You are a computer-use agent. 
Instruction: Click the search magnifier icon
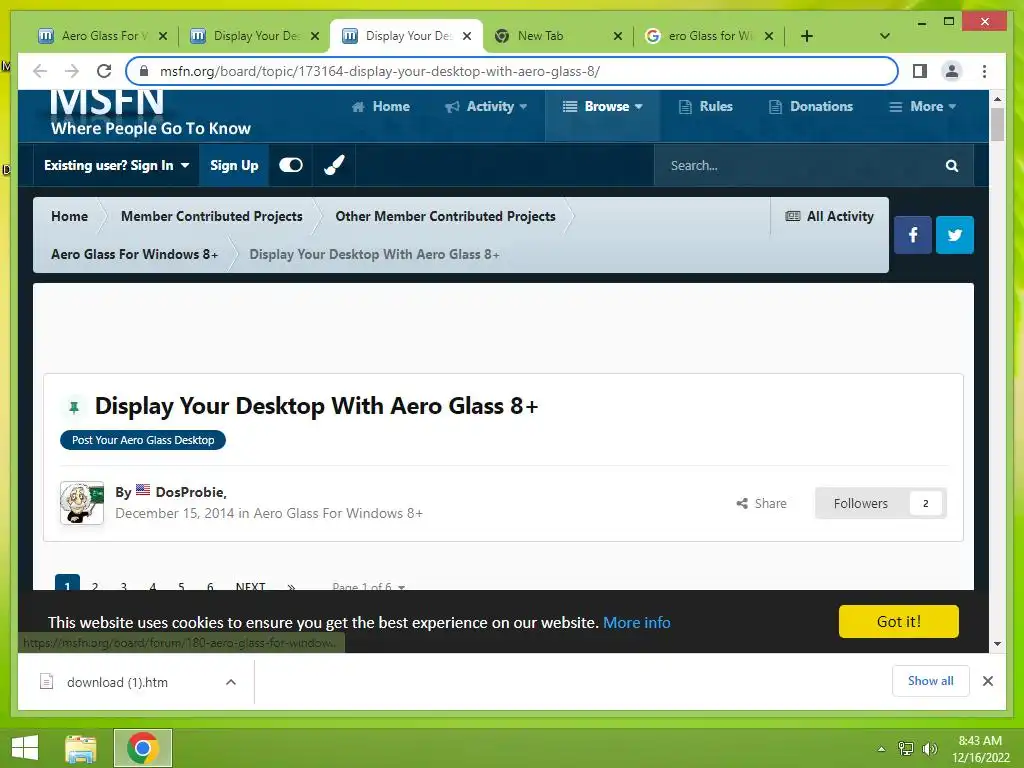click(952, 166)
